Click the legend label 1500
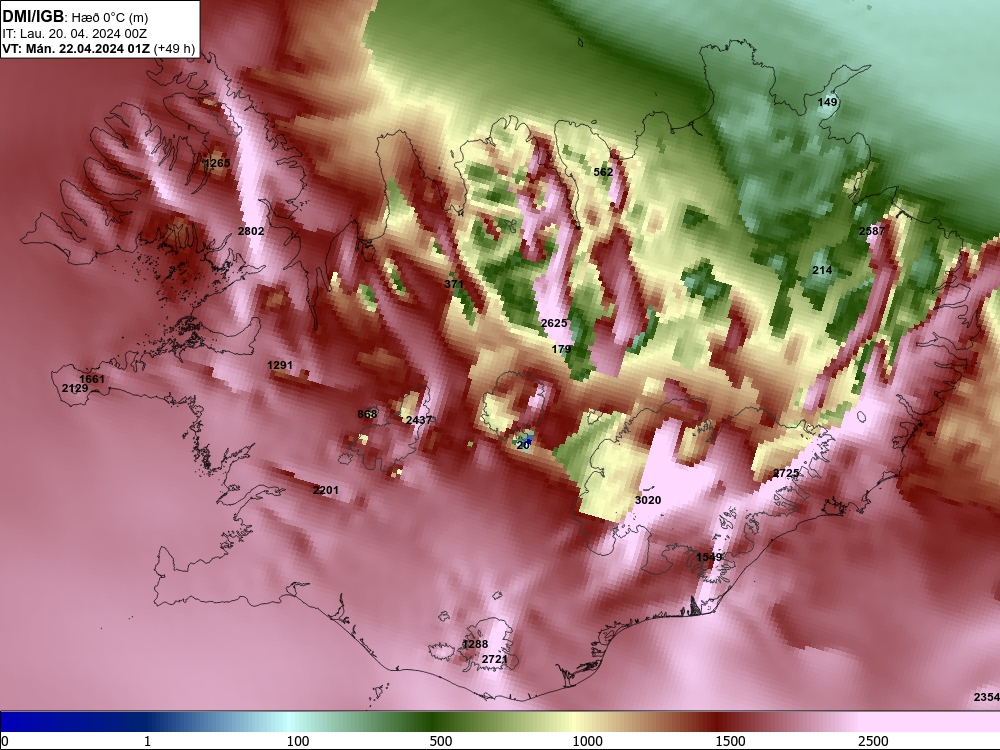The width and height of the screenshot is (1000, 750). (730, 741)
